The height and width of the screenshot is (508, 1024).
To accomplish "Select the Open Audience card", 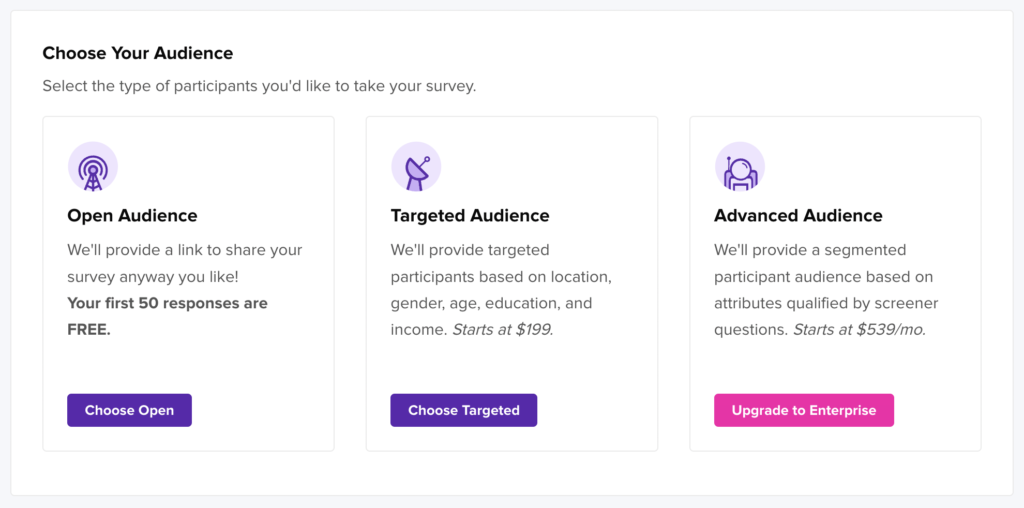I will (x=189, y=284).
